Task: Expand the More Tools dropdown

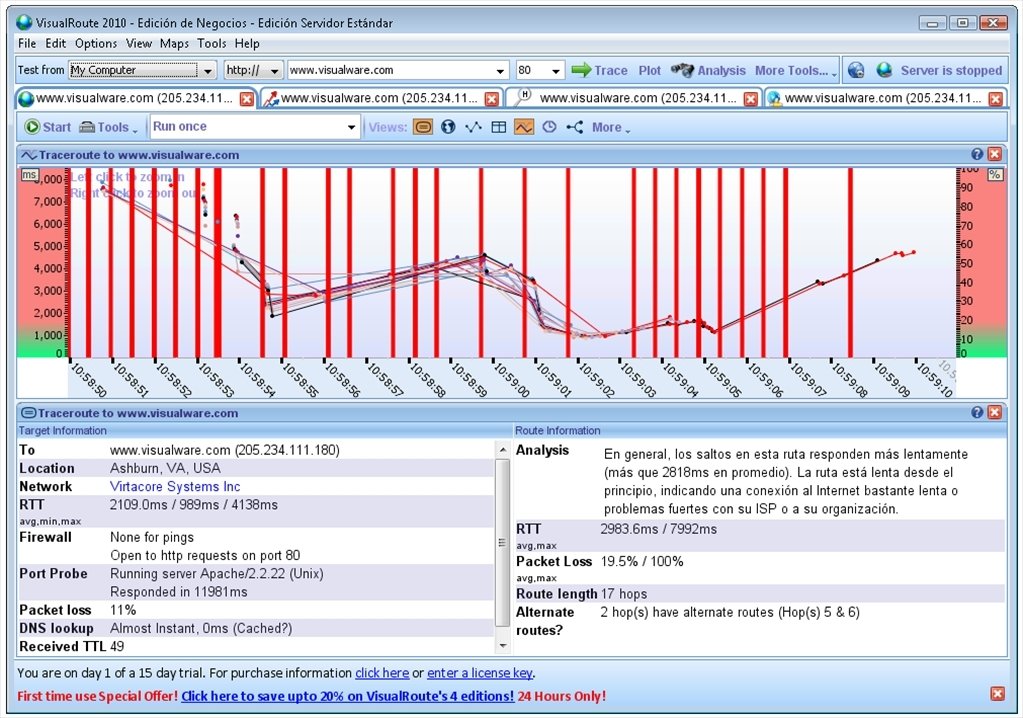Action: coord(796,70)
